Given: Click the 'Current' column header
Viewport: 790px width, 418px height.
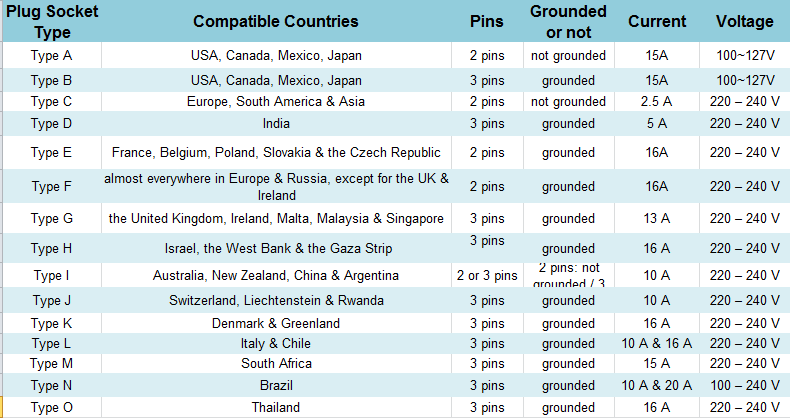Looking at the screenshot, I should coord(657,21).
